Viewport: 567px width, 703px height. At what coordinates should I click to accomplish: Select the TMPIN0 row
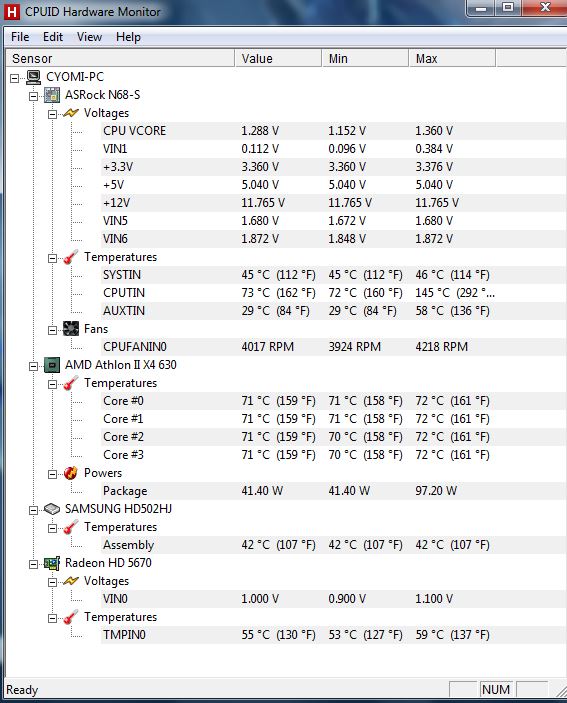333,635
